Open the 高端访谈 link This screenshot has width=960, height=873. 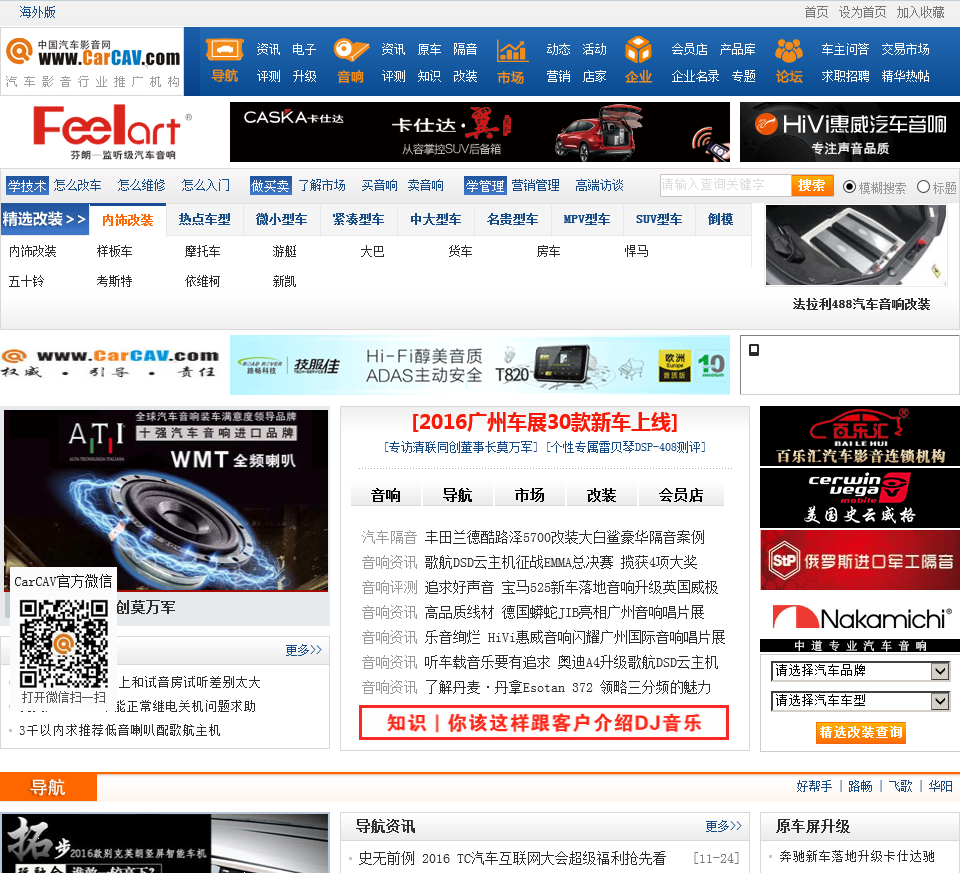pos(599,185)
